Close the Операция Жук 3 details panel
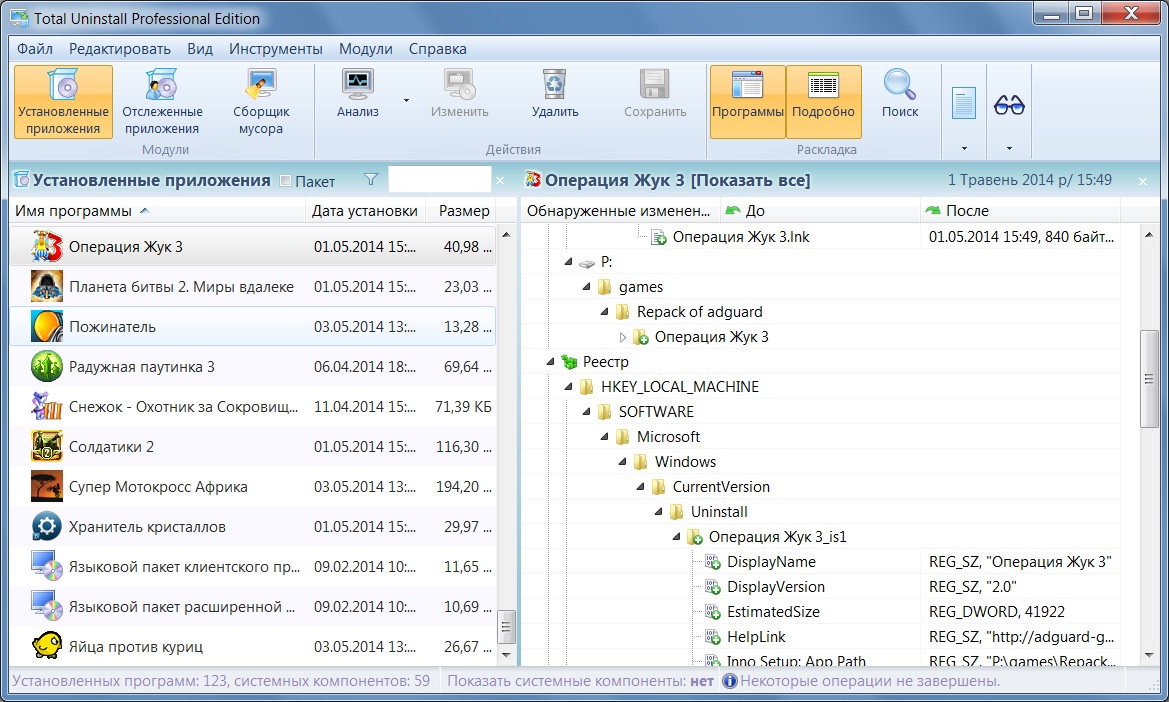1169x702 pixels. [x=1143, y=181]
